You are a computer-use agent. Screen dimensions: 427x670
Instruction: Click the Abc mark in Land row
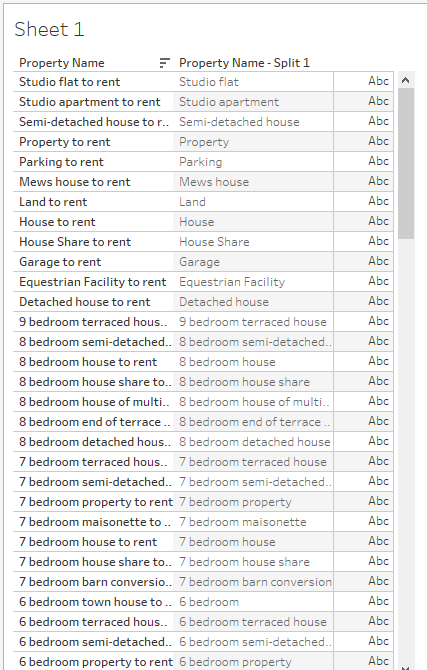click(378, 201)
